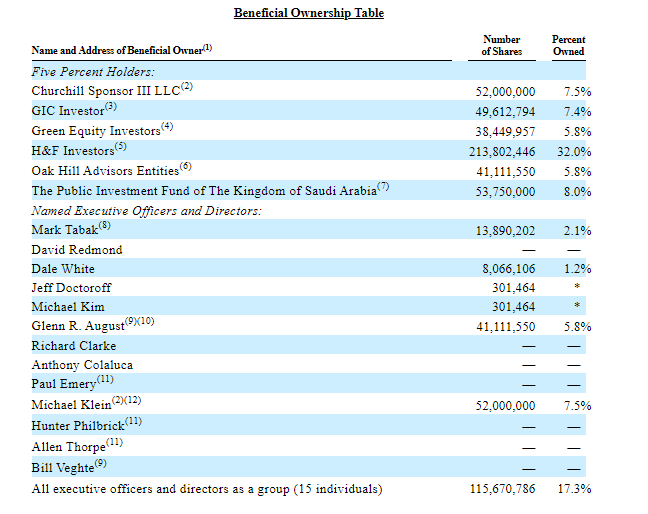Click "Paul Emery" name
The width and height of the screenshot is (648, 514).
click(64, 384)
